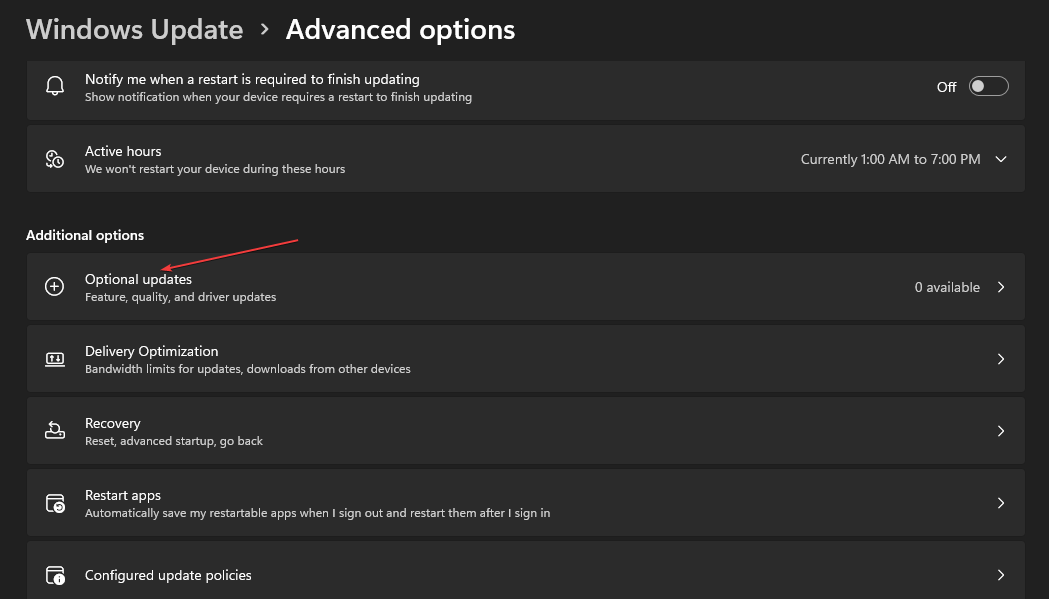
Task: Open Delivery Optimization via its chevron
Action: coord(1000,358)
